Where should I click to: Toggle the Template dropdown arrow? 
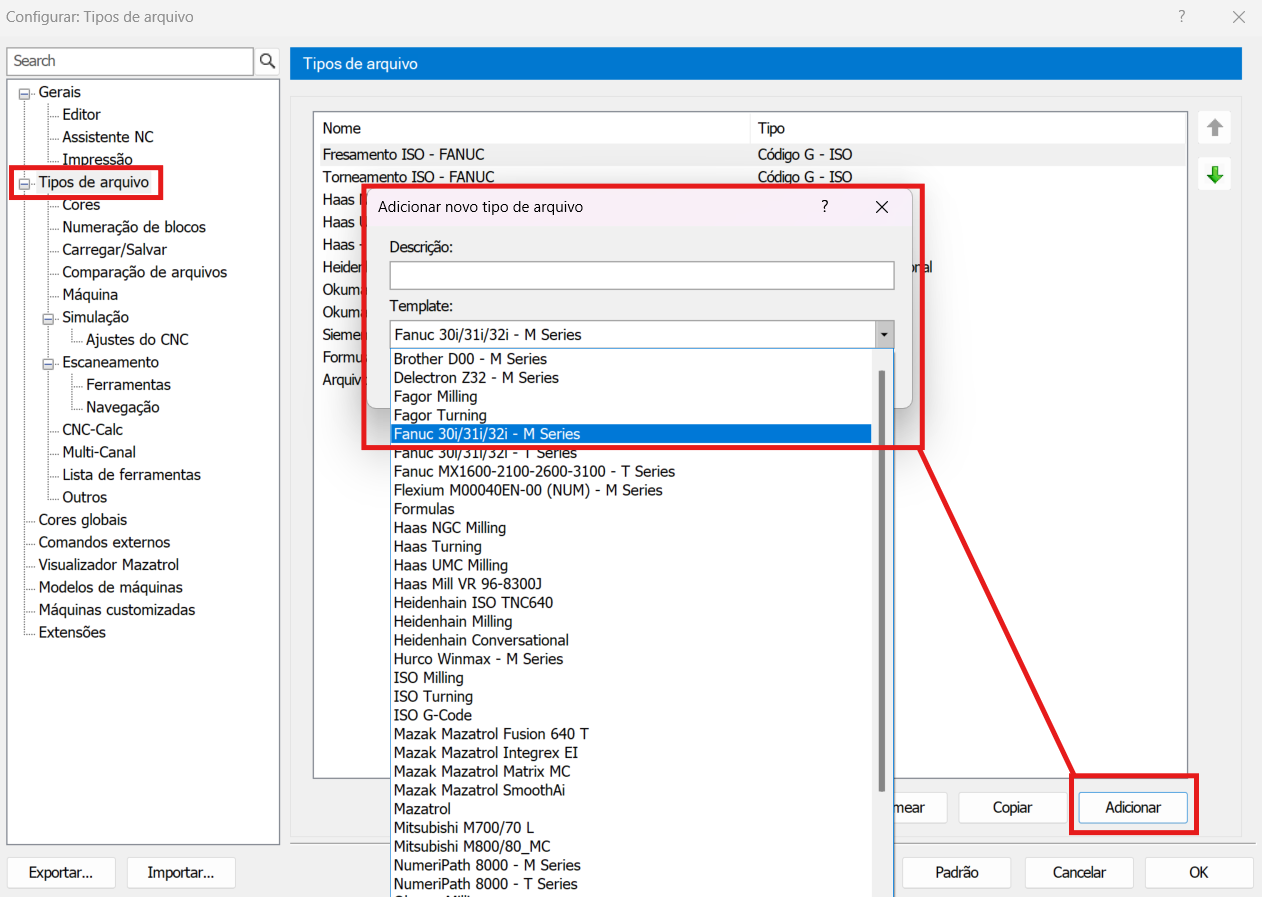[x=884, y=334]
